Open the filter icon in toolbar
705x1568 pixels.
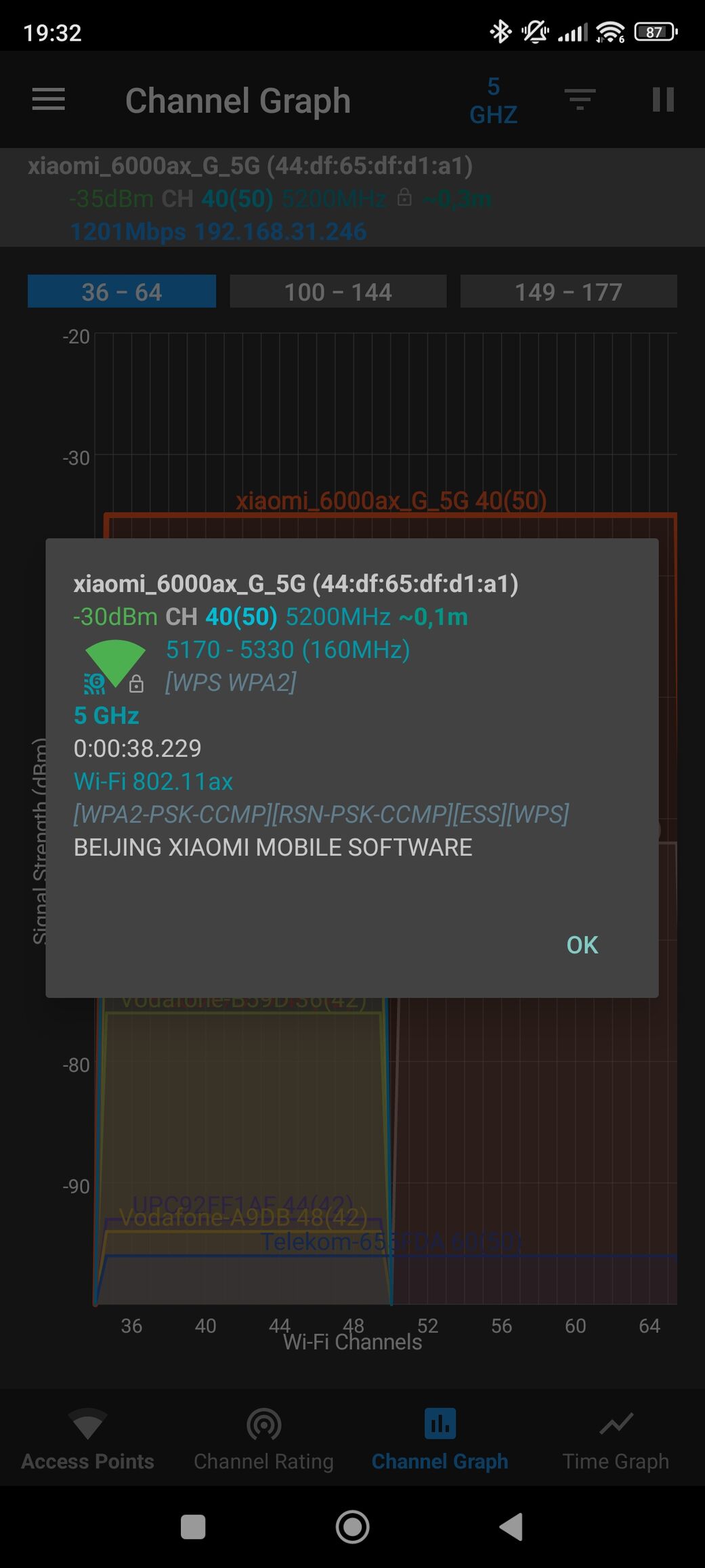580,100
